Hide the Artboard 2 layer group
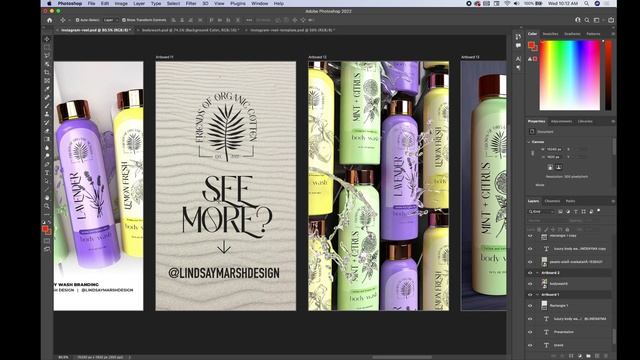Screen dimensions: 640x360 click(x=530, y=273)
